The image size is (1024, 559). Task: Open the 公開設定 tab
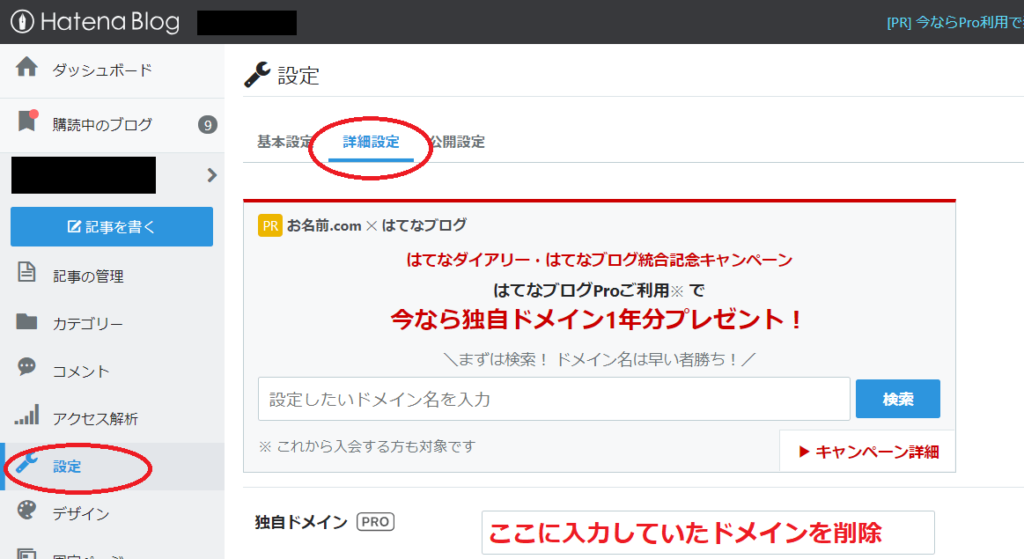tap(457, 142)
